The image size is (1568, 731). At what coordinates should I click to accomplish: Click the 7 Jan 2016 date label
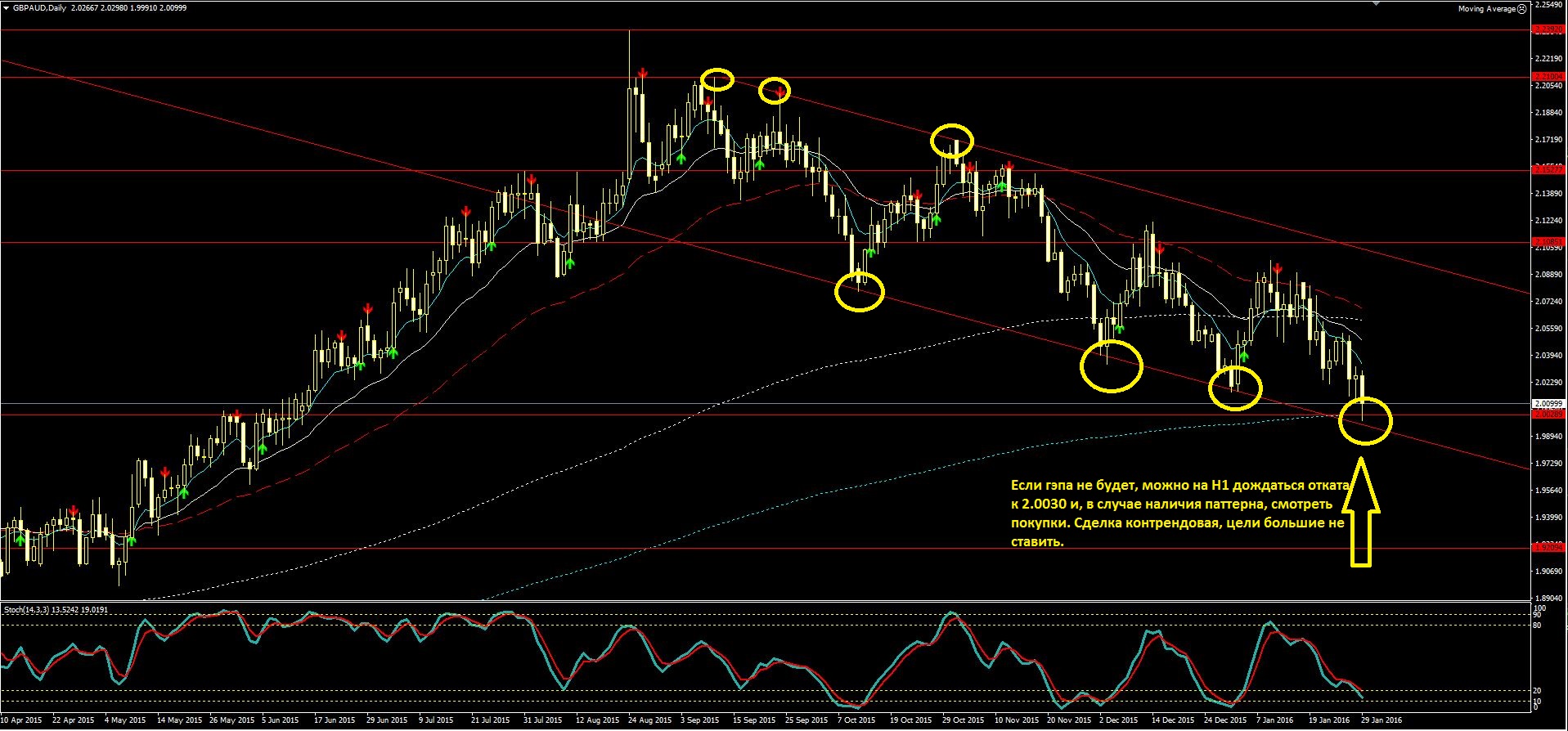click(1274, 720)
